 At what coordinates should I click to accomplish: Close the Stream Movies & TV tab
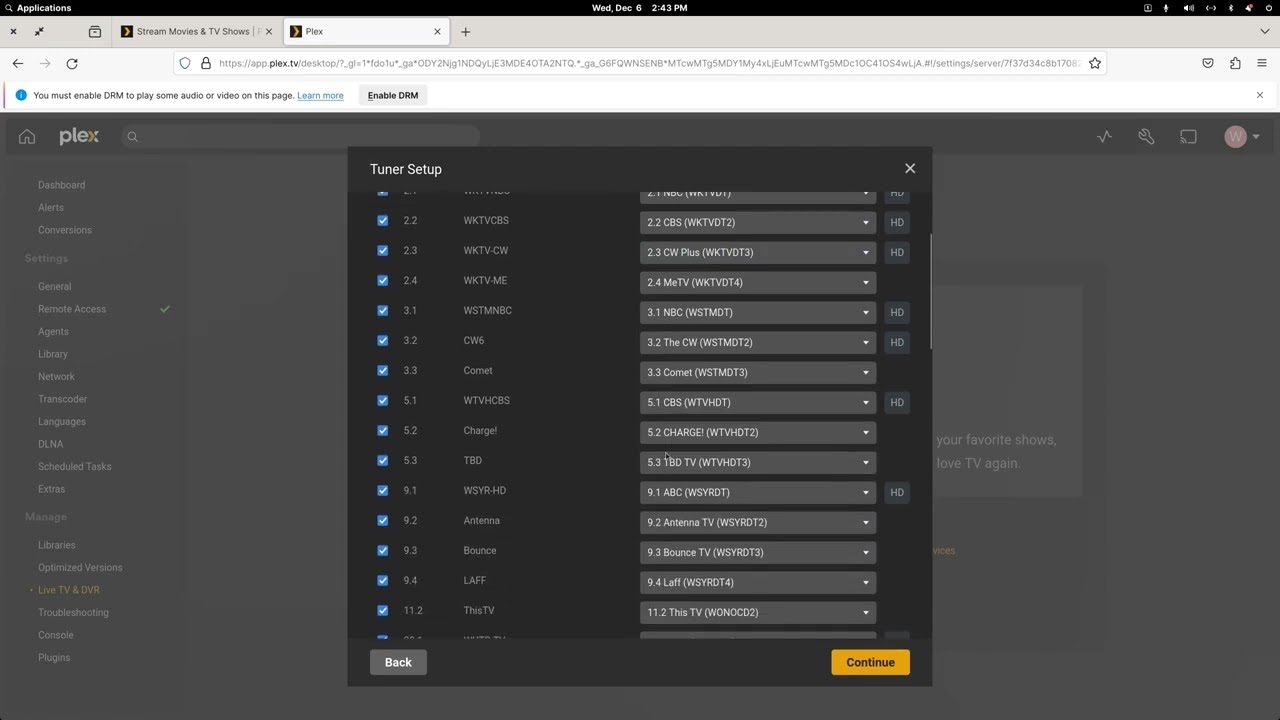[x=268, y=31]
